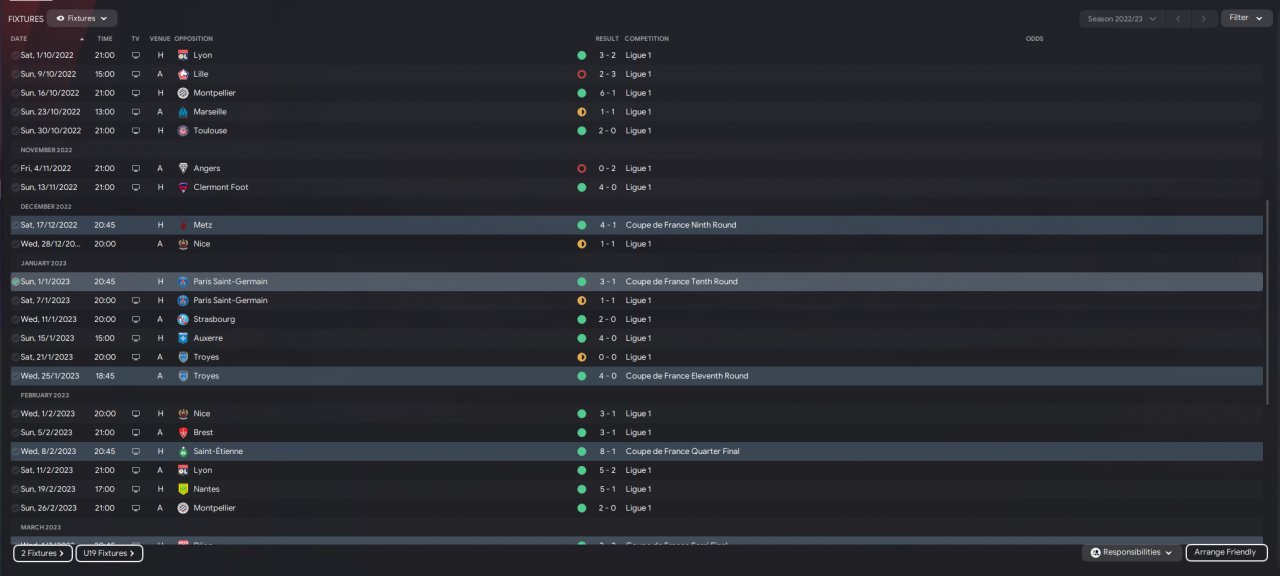
Task: Click the Nantes yellow club badge
Action: pos(183,489)
